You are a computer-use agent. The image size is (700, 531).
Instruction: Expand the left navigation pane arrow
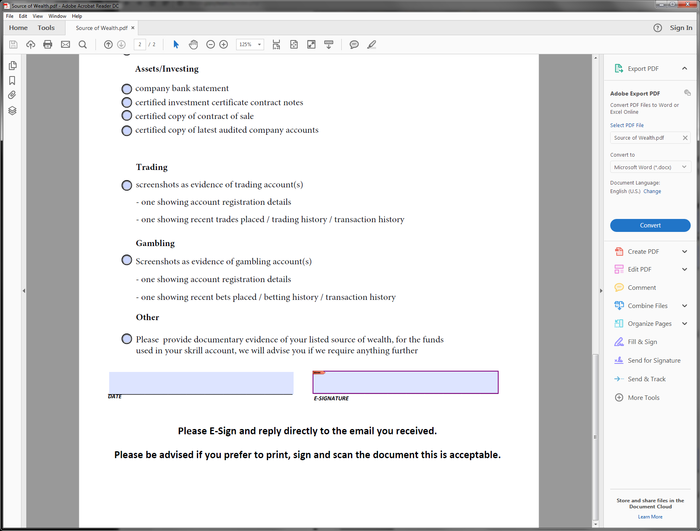(24, 291)
